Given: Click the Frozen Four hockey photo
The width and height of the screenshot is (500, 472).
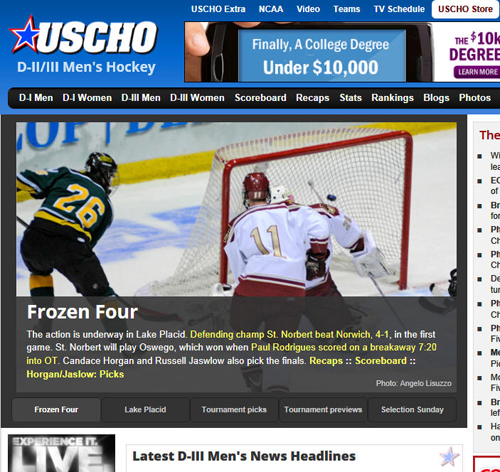Looking at the screenshot, I should pyautogui.click(x=236, y=209).
